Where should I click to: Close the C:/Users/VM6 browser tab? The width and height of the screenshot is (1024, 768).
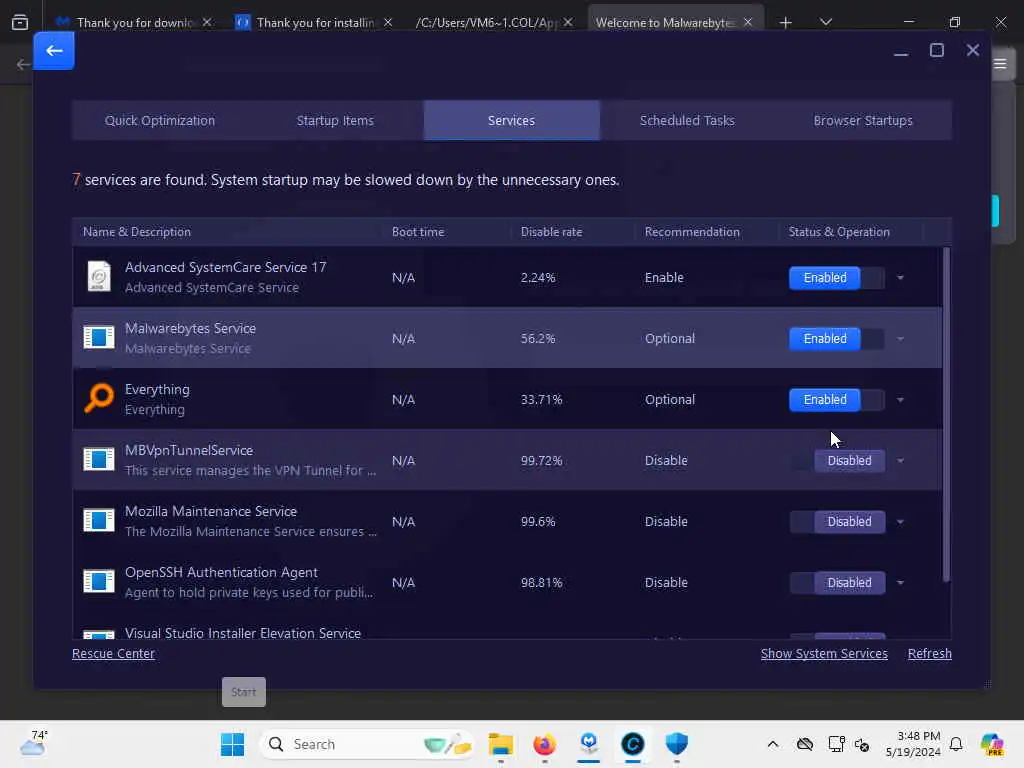pos(568,22)
